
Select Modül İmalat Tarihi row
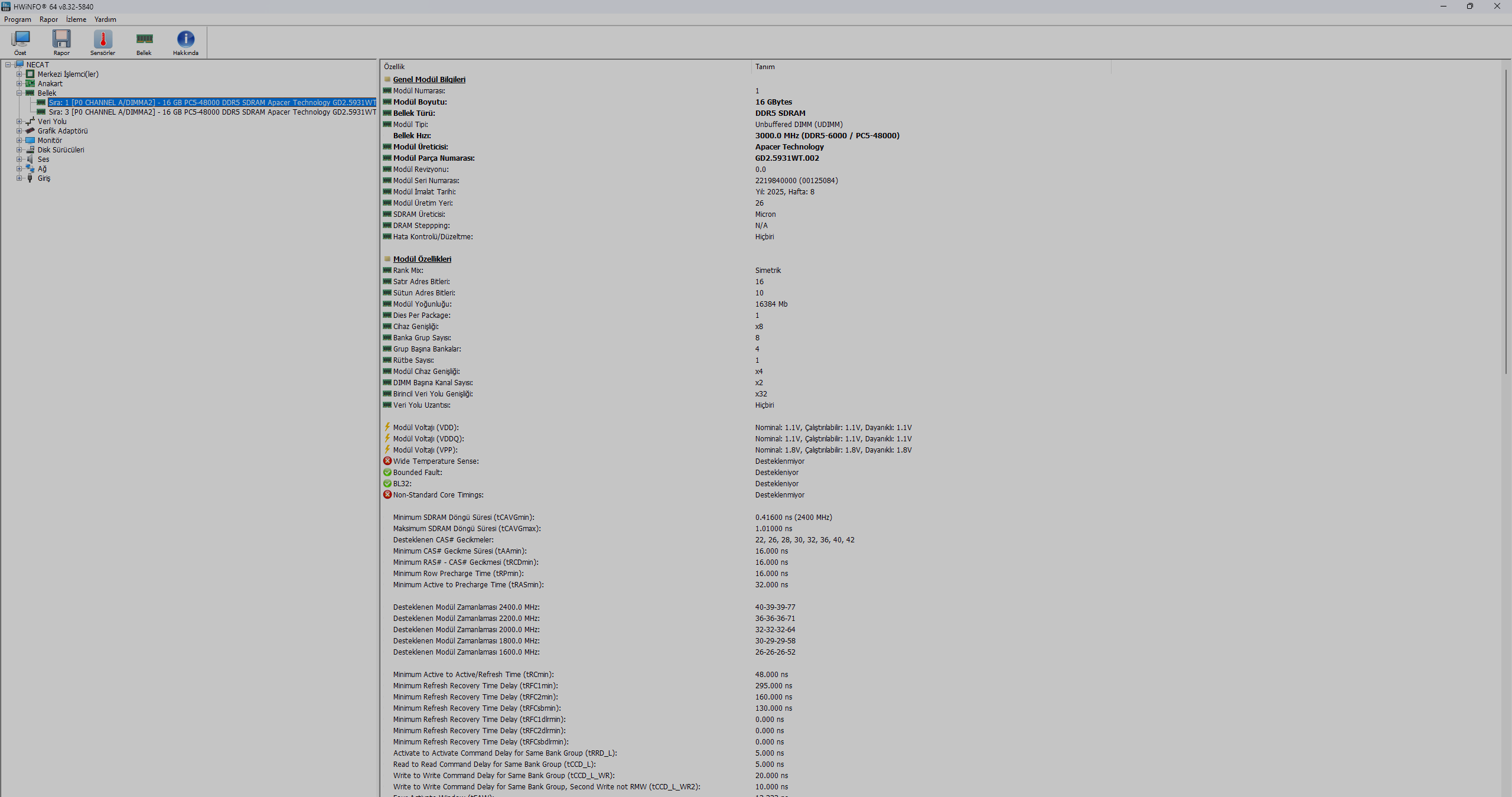click(747, 191)
